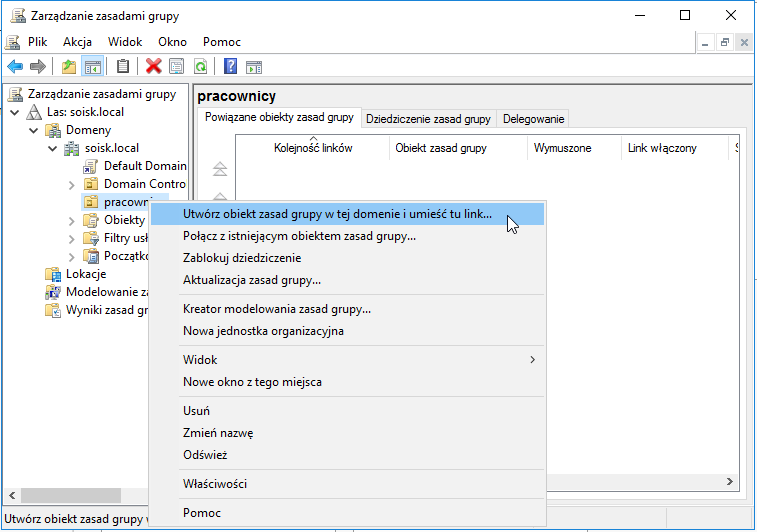
Task: Select Zablokuj dziedziczenie from context menu
Action: [347, 258]
